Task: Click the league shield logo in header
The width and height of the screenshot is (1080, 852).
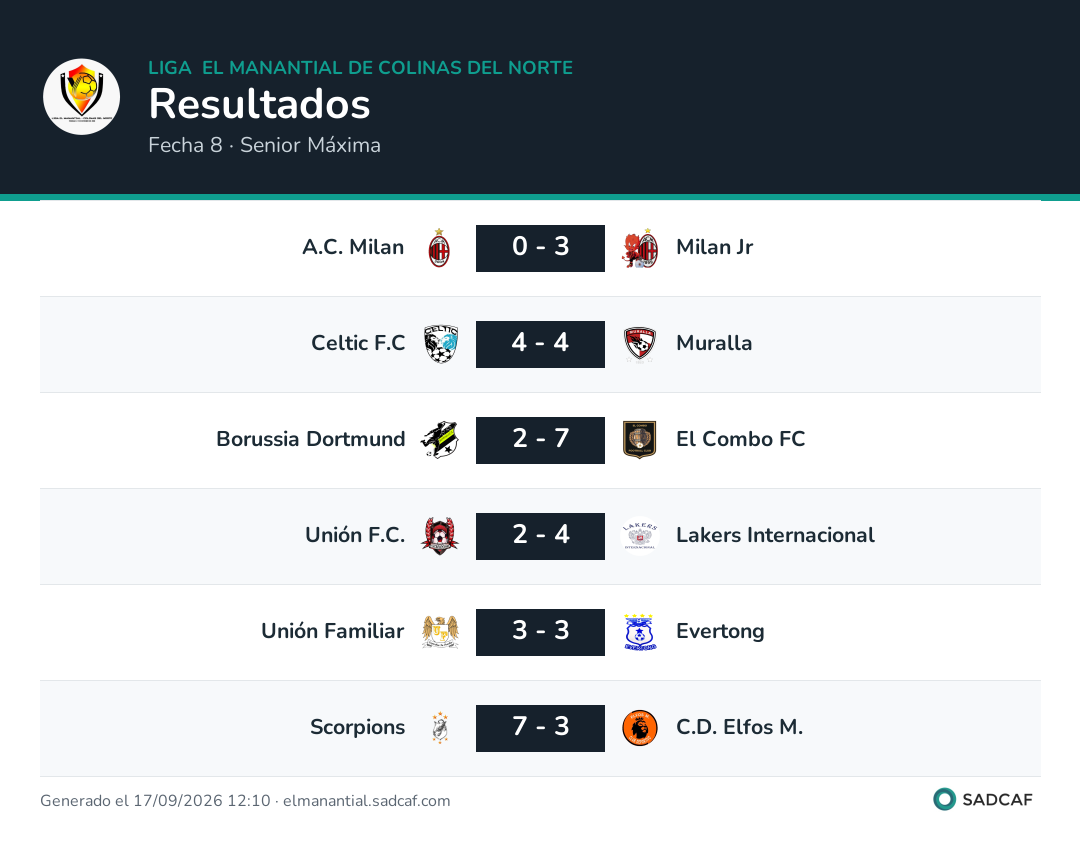Action: tap(81, 96)
